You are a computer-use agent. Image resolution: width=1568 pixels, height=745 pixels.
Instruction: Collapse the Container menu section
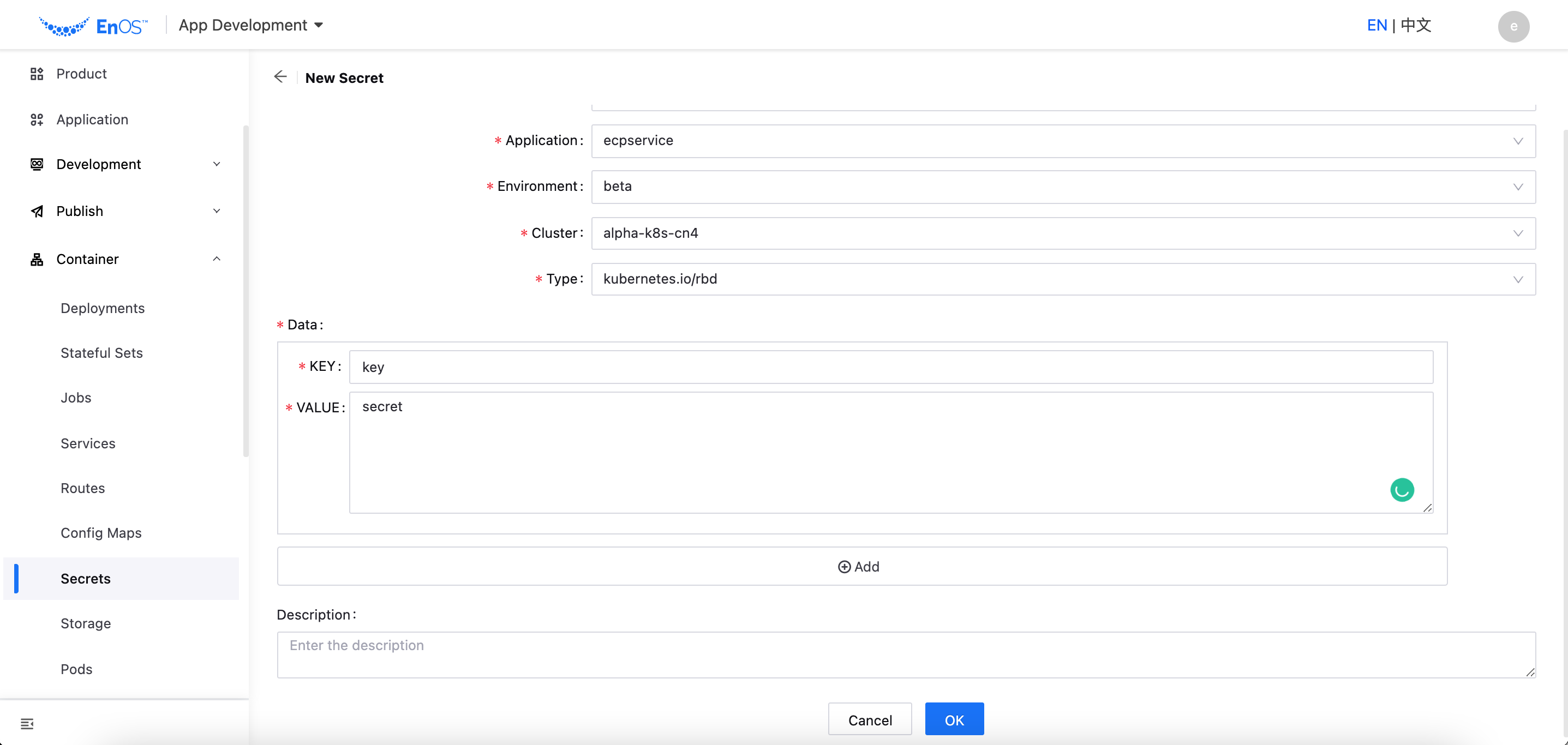click(x=216, y=259)
